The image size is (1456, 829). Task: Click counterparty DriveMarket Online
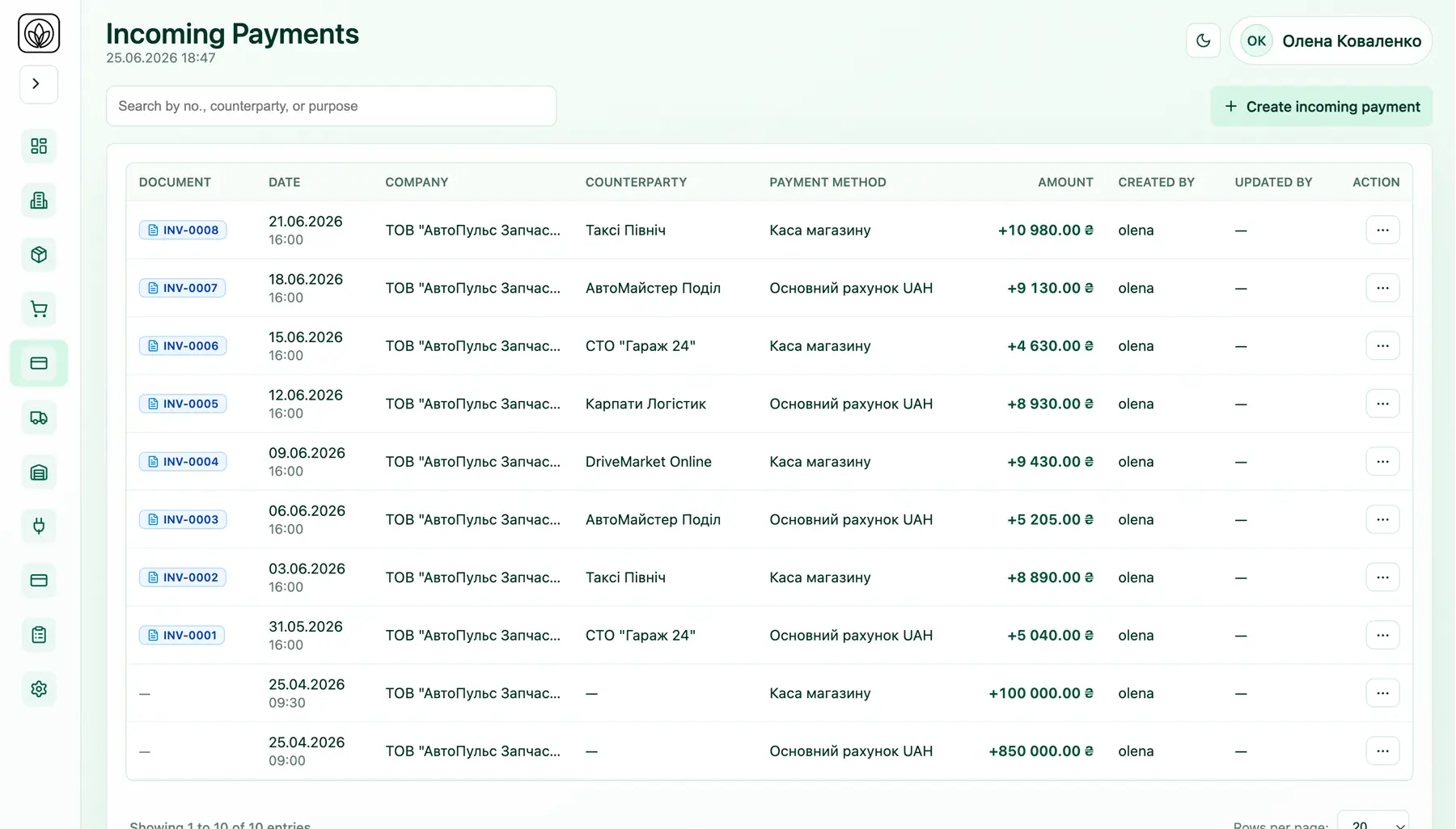pos(649,462)
